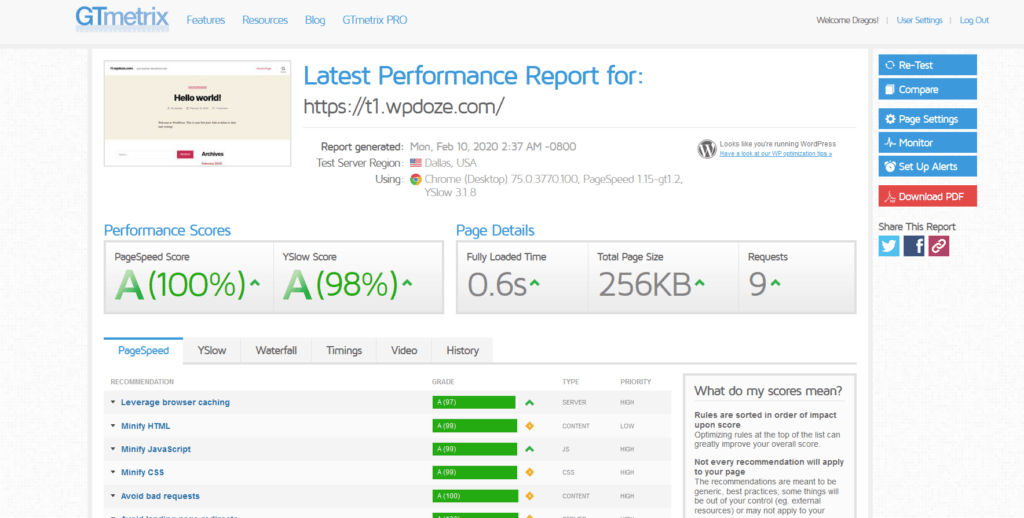Click the RECOMMENDATION column header
The image size is (1024, 518).
pos(142,381)
